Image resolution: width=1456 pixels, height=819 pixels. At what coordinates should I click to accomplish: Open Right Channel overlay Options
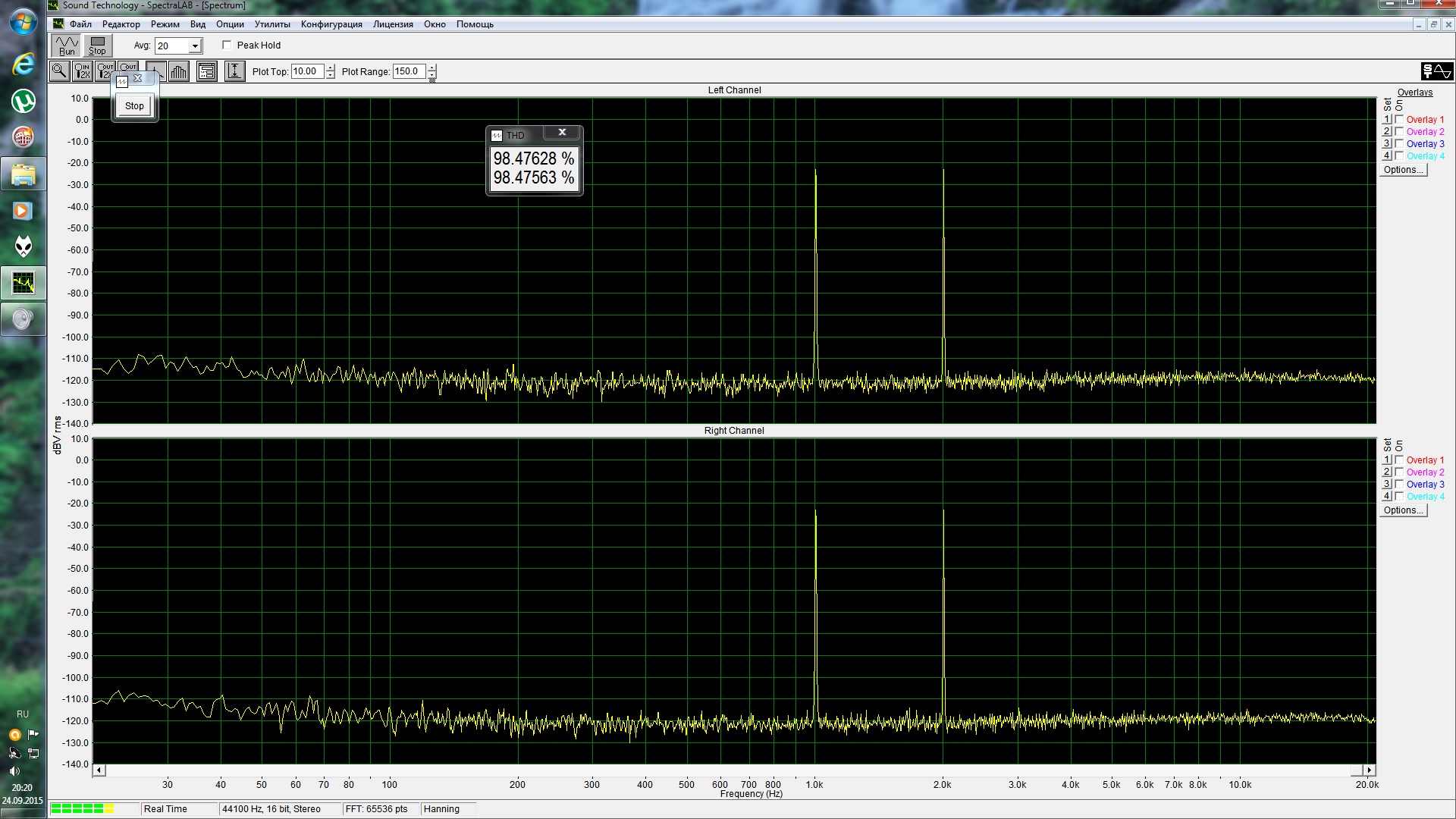point(1404,510)
